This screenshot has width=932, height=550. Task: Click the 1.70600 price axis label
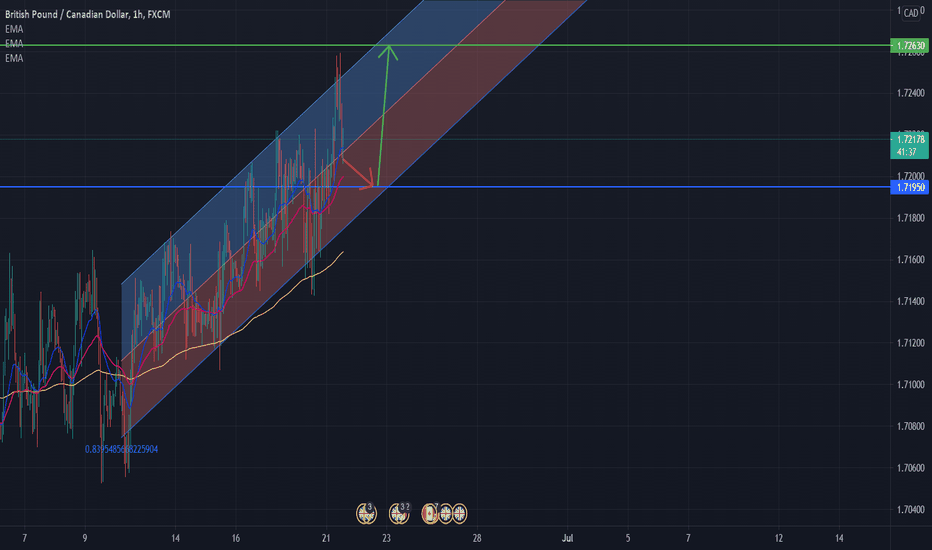pyautogui.click(x=911, y=468)
